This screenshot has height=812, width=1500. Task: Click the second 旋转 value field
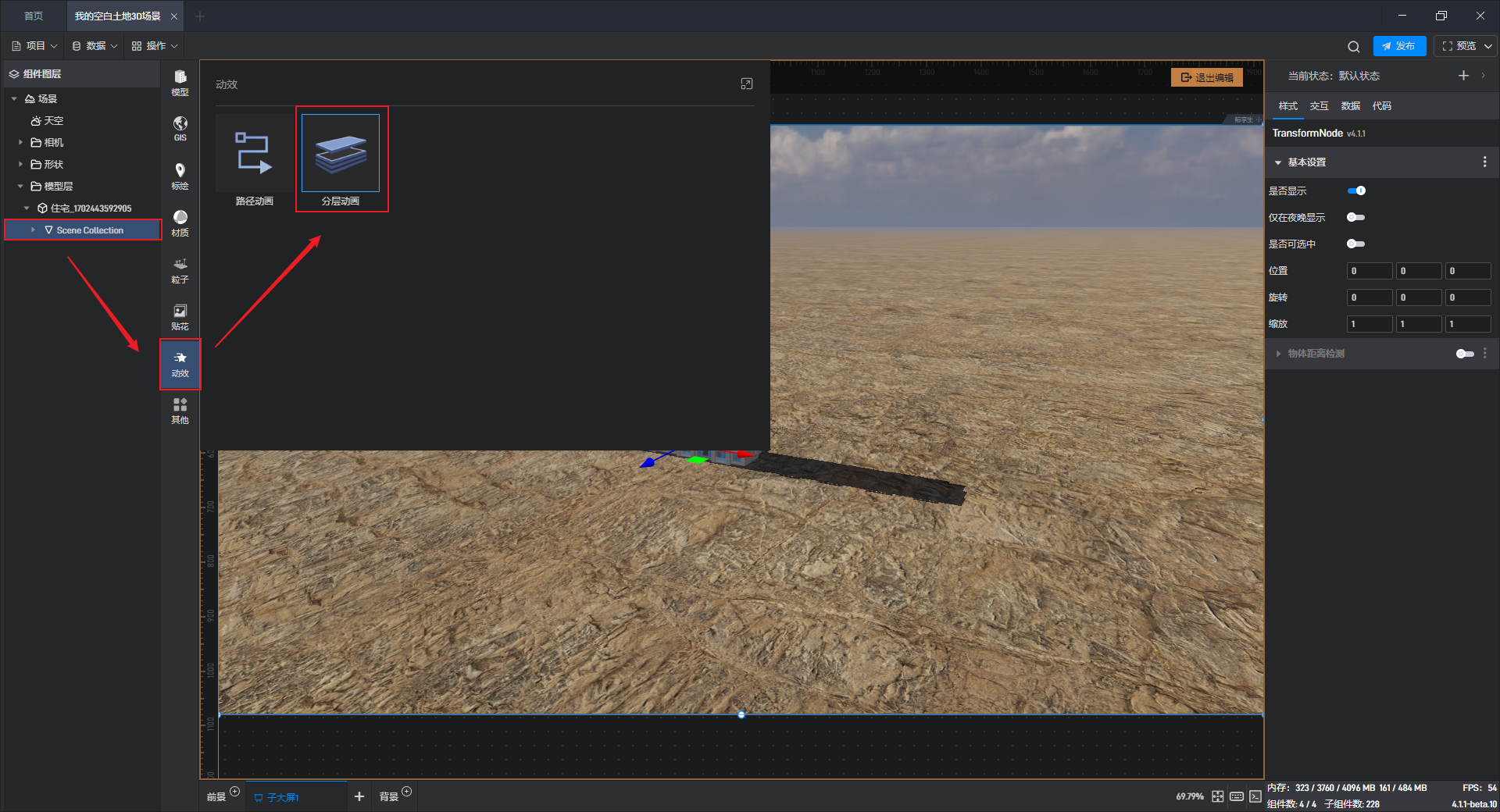point(1419,297)
